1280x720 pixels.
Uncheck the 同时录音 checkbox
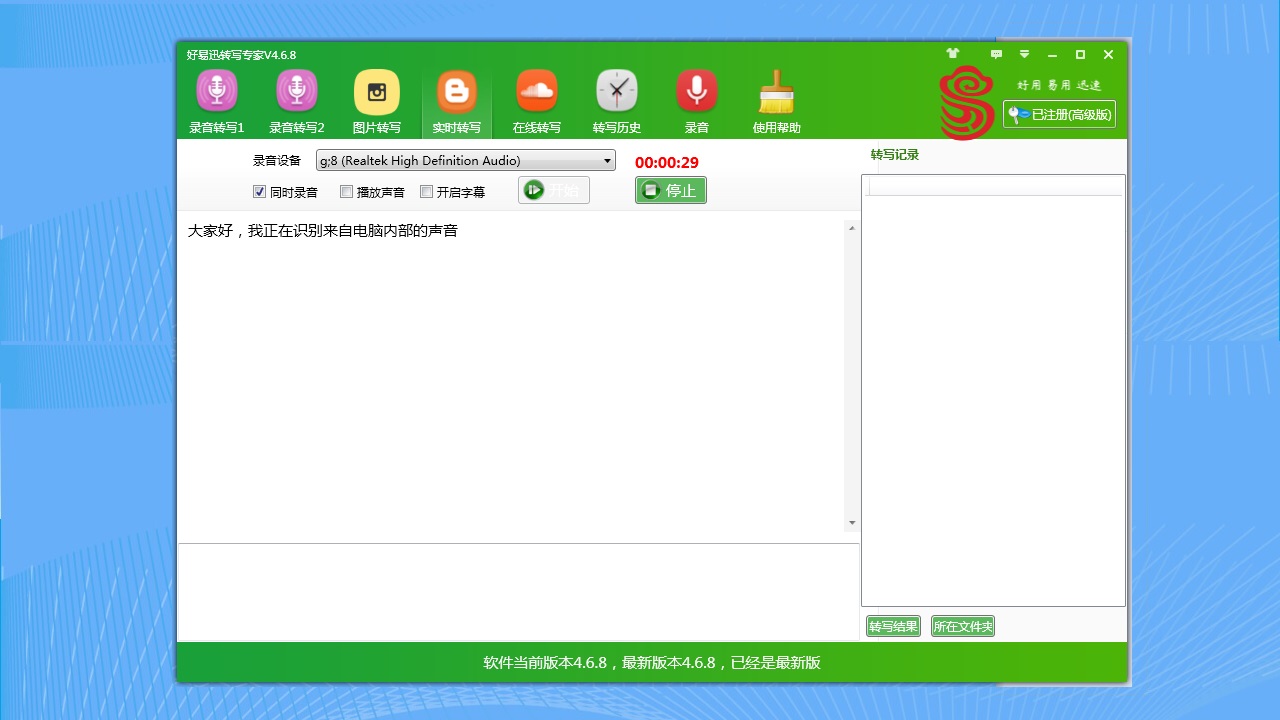pyautogui.click(x=259, y=191)
